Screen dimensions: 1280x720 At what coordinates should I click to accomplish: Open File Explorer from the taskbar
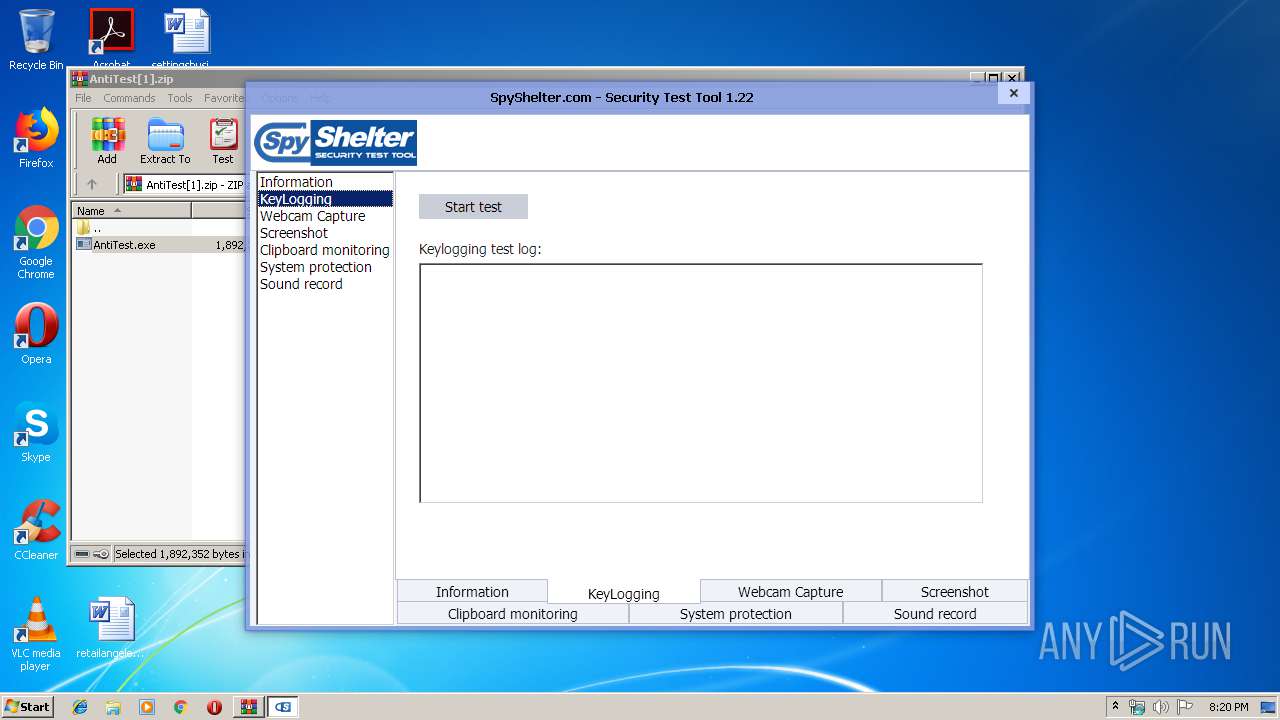[113, 707]
